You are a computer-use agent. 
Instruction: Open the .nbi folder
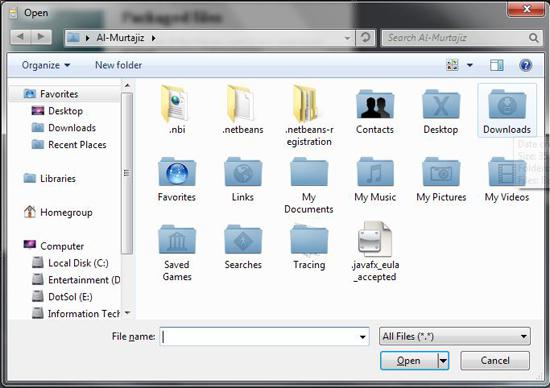177,110
